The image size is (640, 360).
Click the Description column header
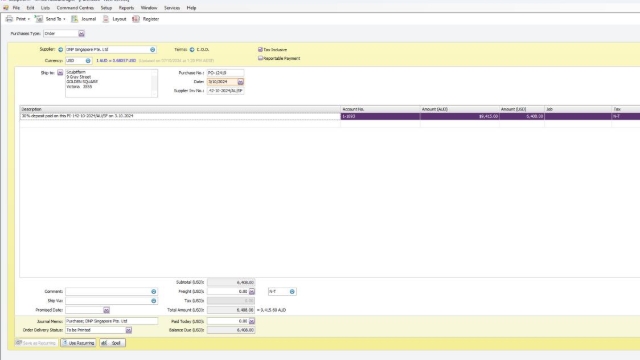[x=180, y=109]
